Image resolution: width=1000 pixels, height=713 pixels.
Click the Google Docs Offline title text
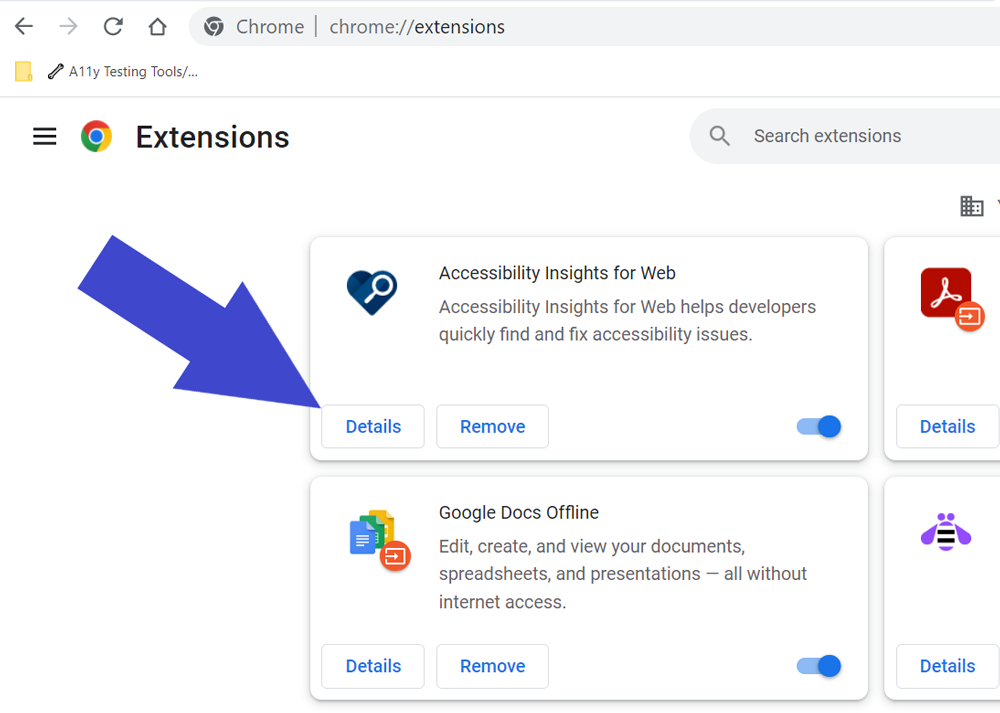tap(518, 512)
